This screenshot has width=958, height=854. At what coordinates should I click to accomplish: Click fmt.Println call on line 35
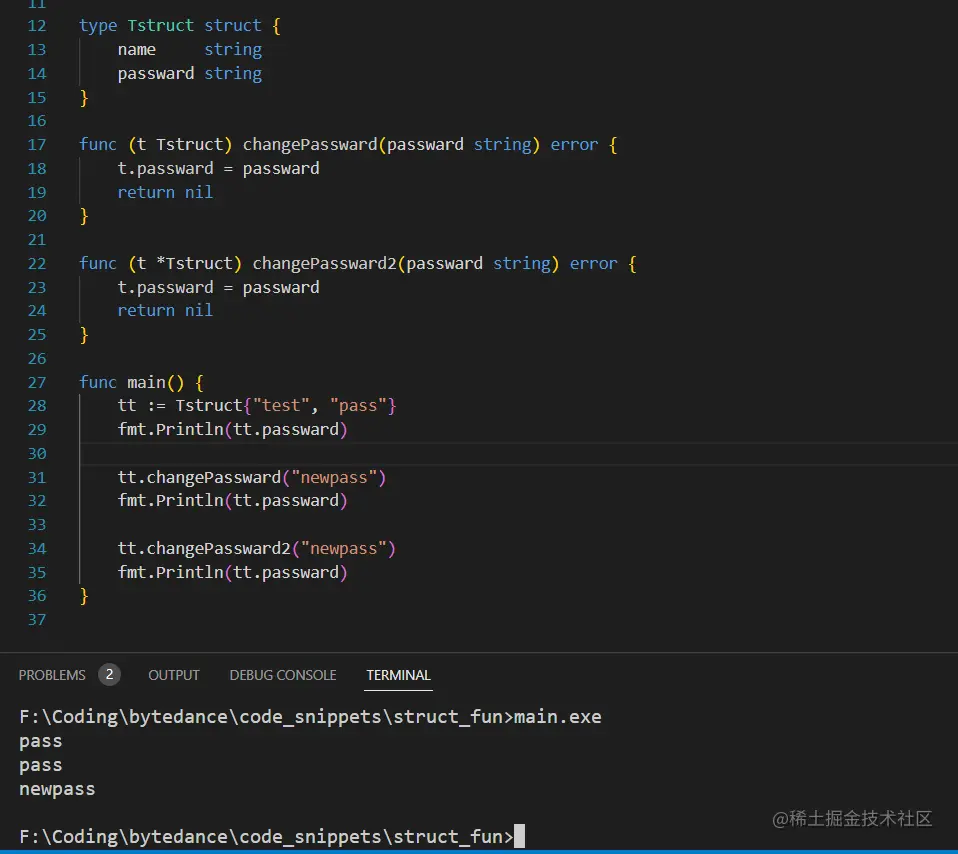[x=232, y=572]
